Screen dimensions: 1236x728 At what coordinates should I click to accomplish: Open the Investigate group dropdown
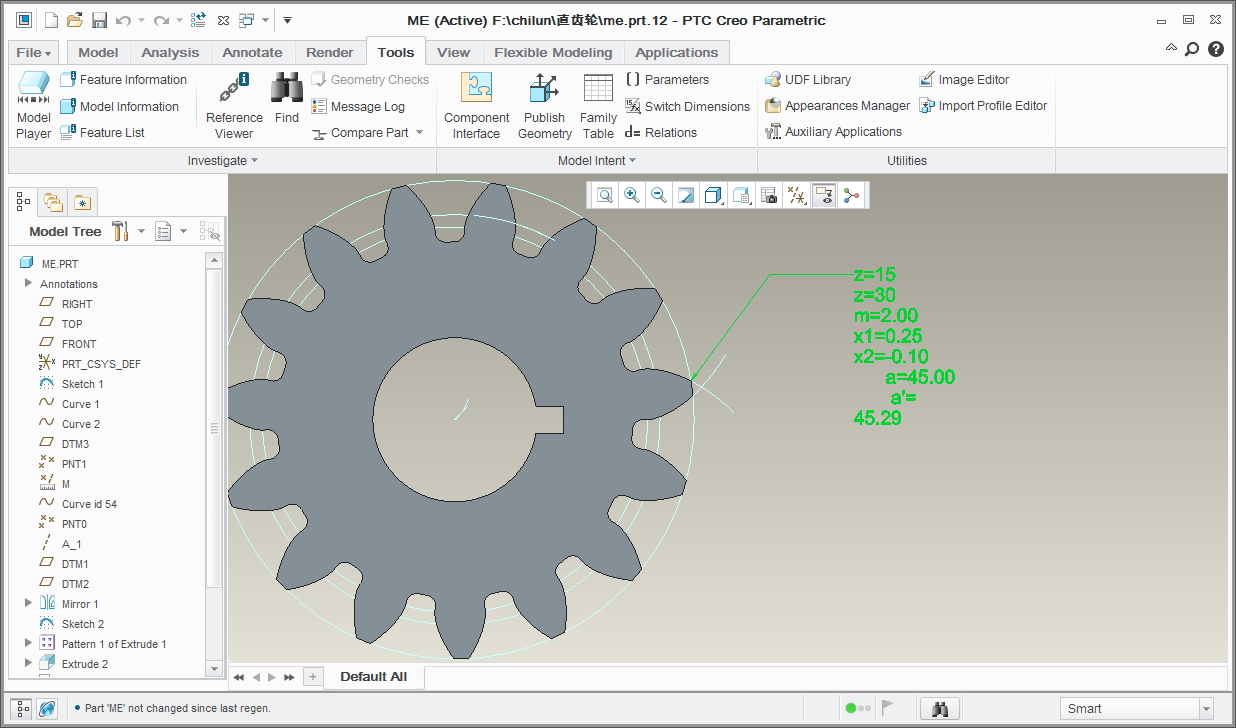point(223,160)
